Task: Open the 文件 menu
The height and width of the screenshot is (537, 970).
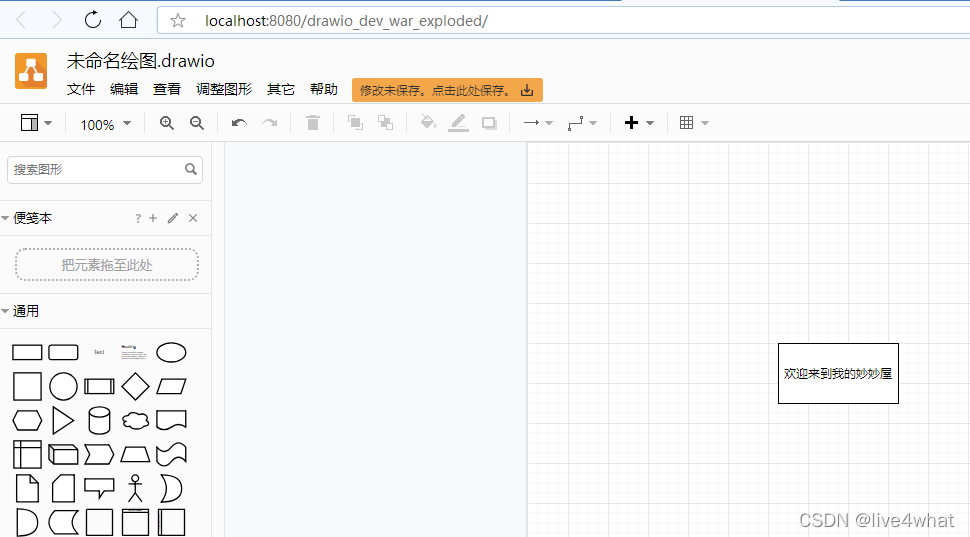Action: click(81, 89)
